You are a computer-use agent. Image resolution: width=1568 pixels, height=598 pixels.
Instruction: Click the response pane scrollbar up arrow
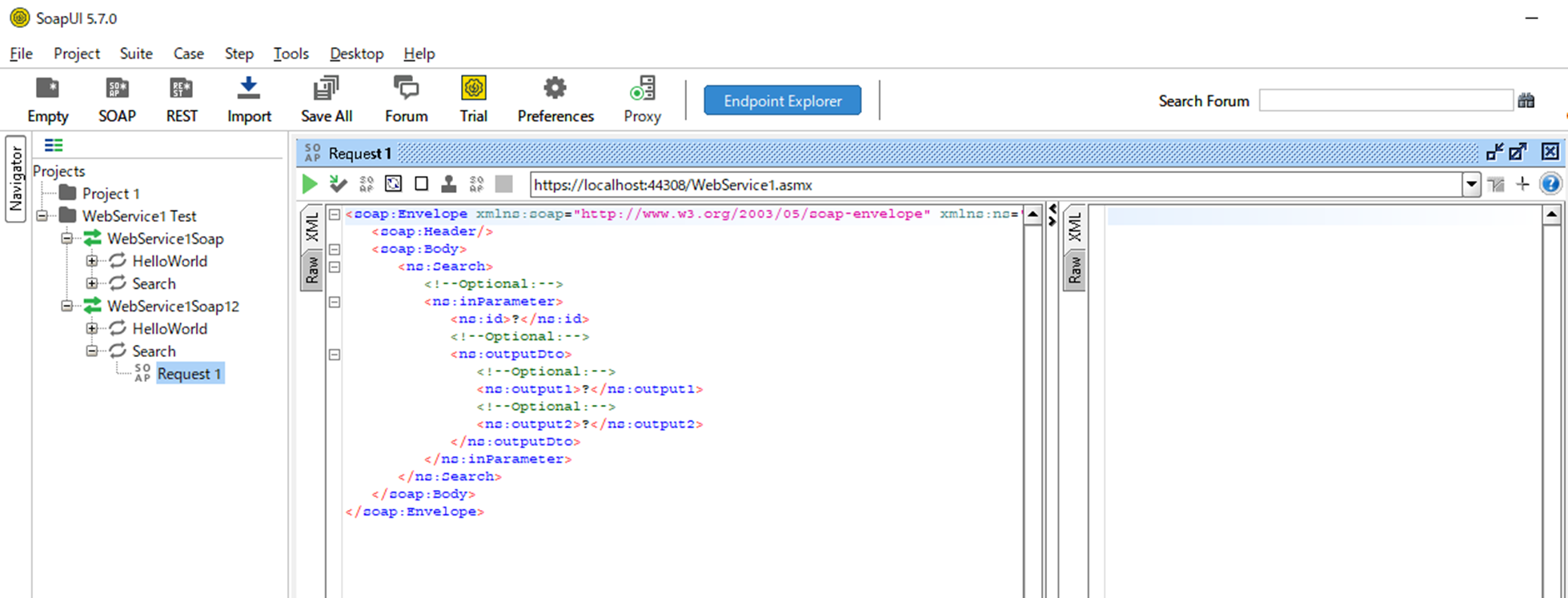coord(1551,214)
